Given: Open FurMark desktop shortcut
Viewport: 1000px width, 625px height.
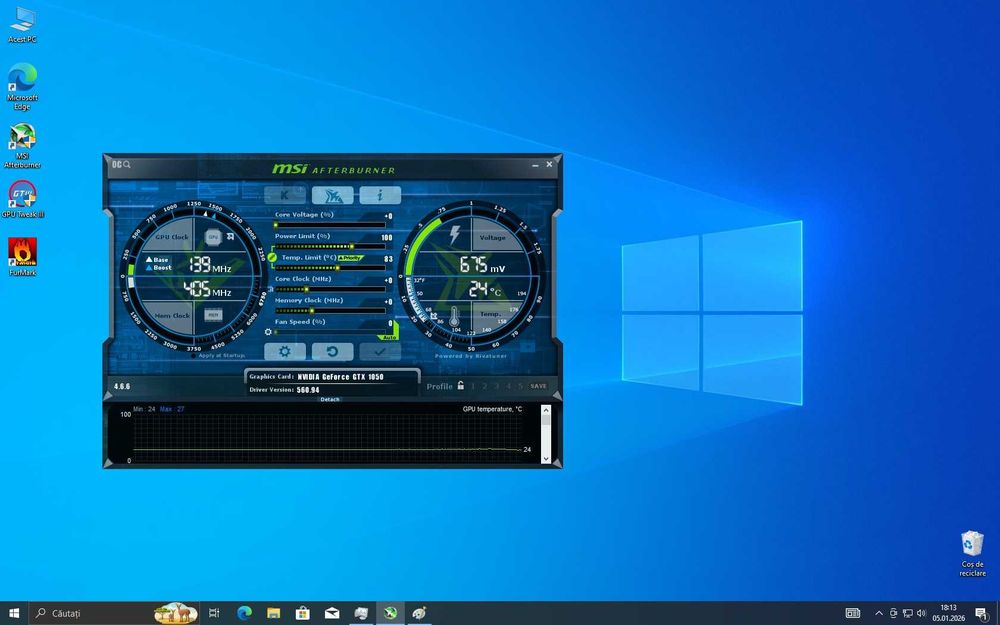Looking at the screenshot, I should [22, 256].
